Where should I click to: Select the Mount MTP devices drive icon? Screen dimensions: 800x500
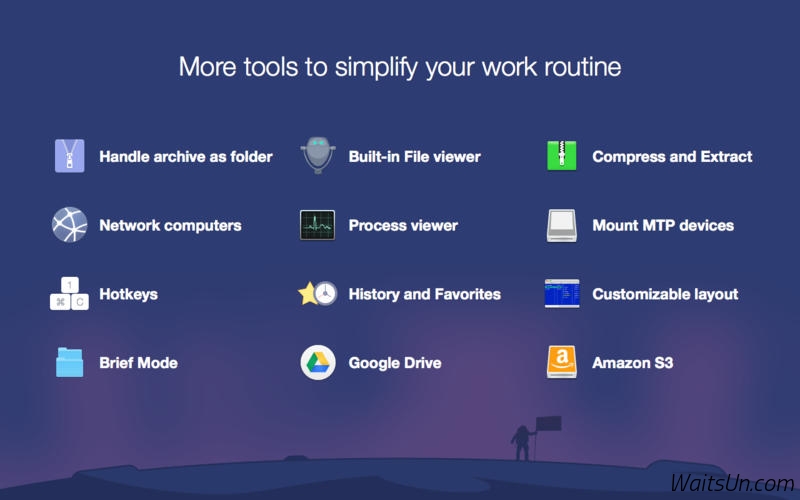click(562, 225)
